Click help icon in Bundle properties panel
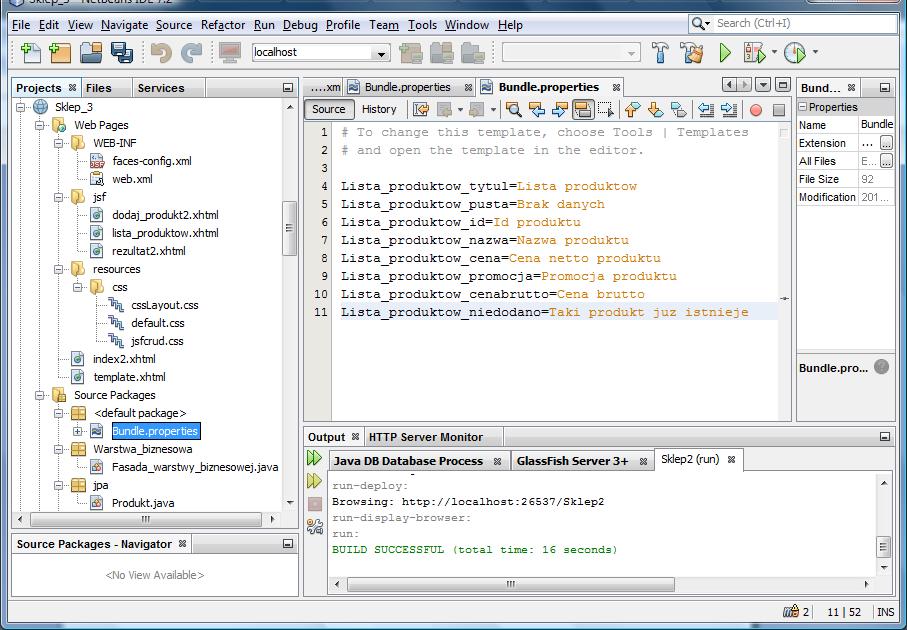The width and height of the screenshot is (907, 630). click(881, 367)
